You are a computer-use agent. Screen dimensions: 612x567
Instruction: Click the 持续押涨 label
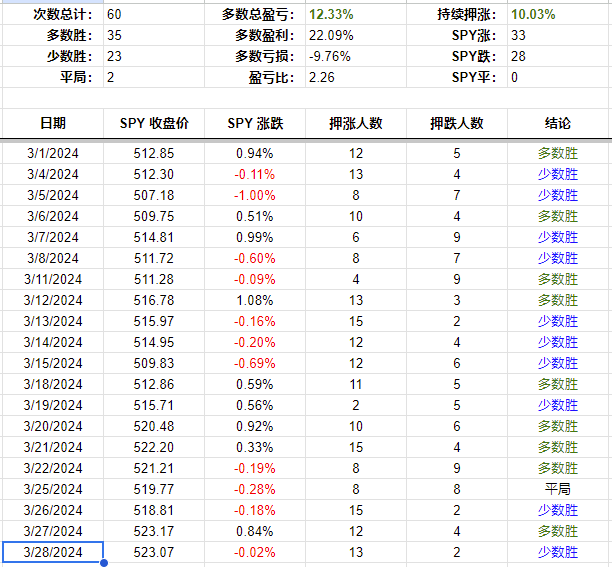pos(467,14)
